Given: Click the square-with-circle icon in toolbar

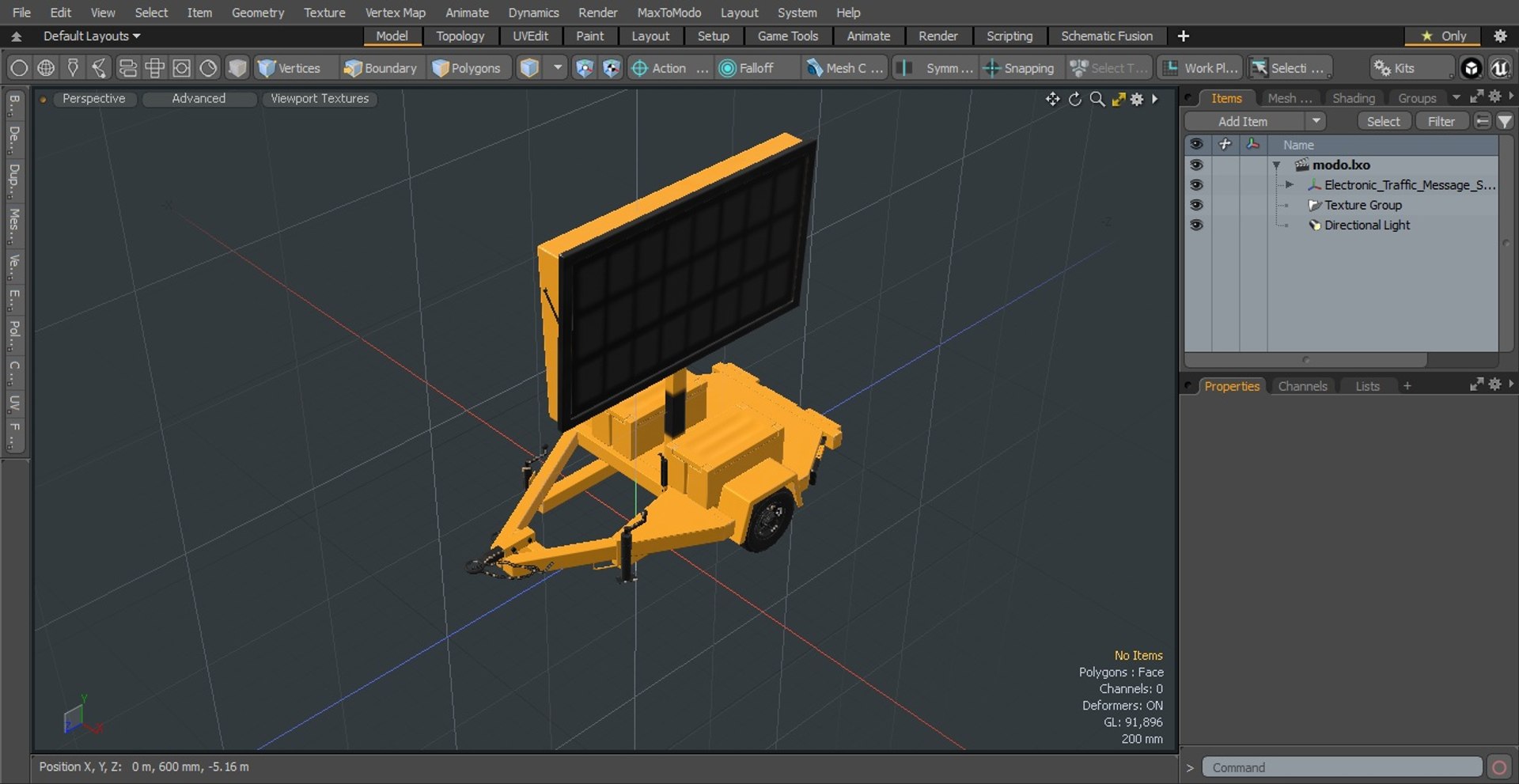Looking at the screenshot, I should point(181,68).
